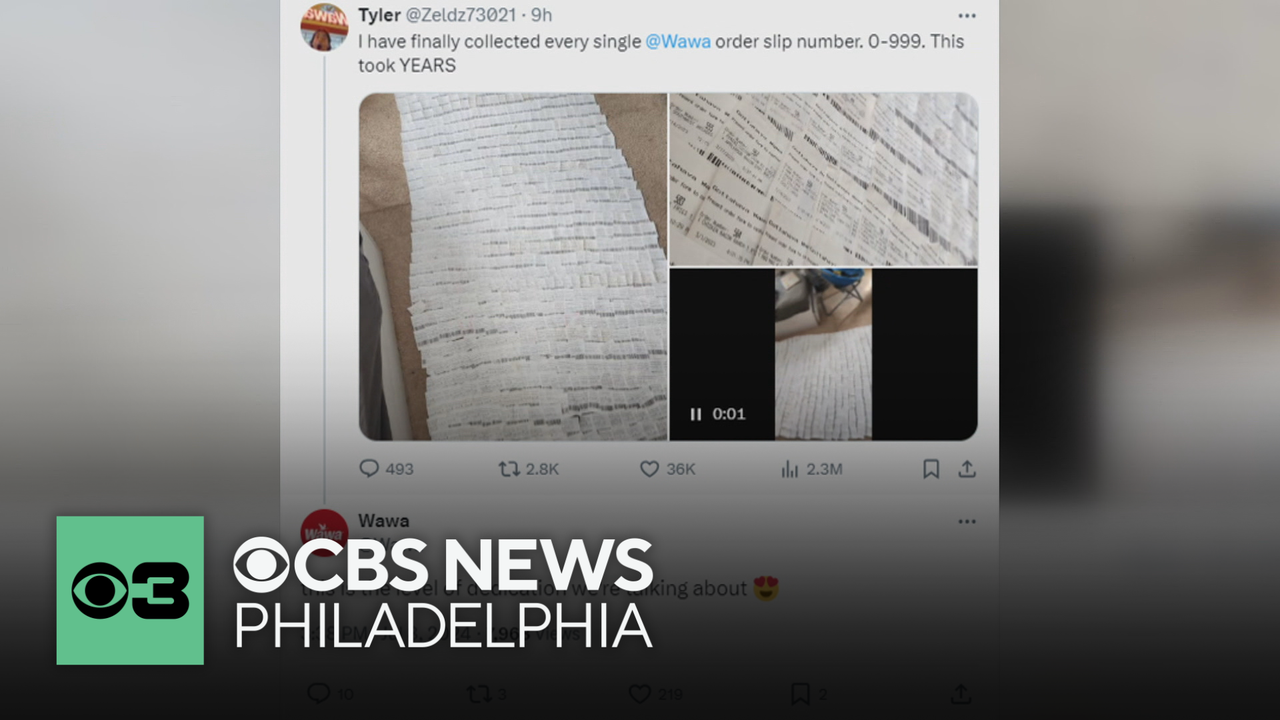Open Tyler's profile avatar
Image resolution: width=1280 pixels, height=720 pixels.
point(324,27)
